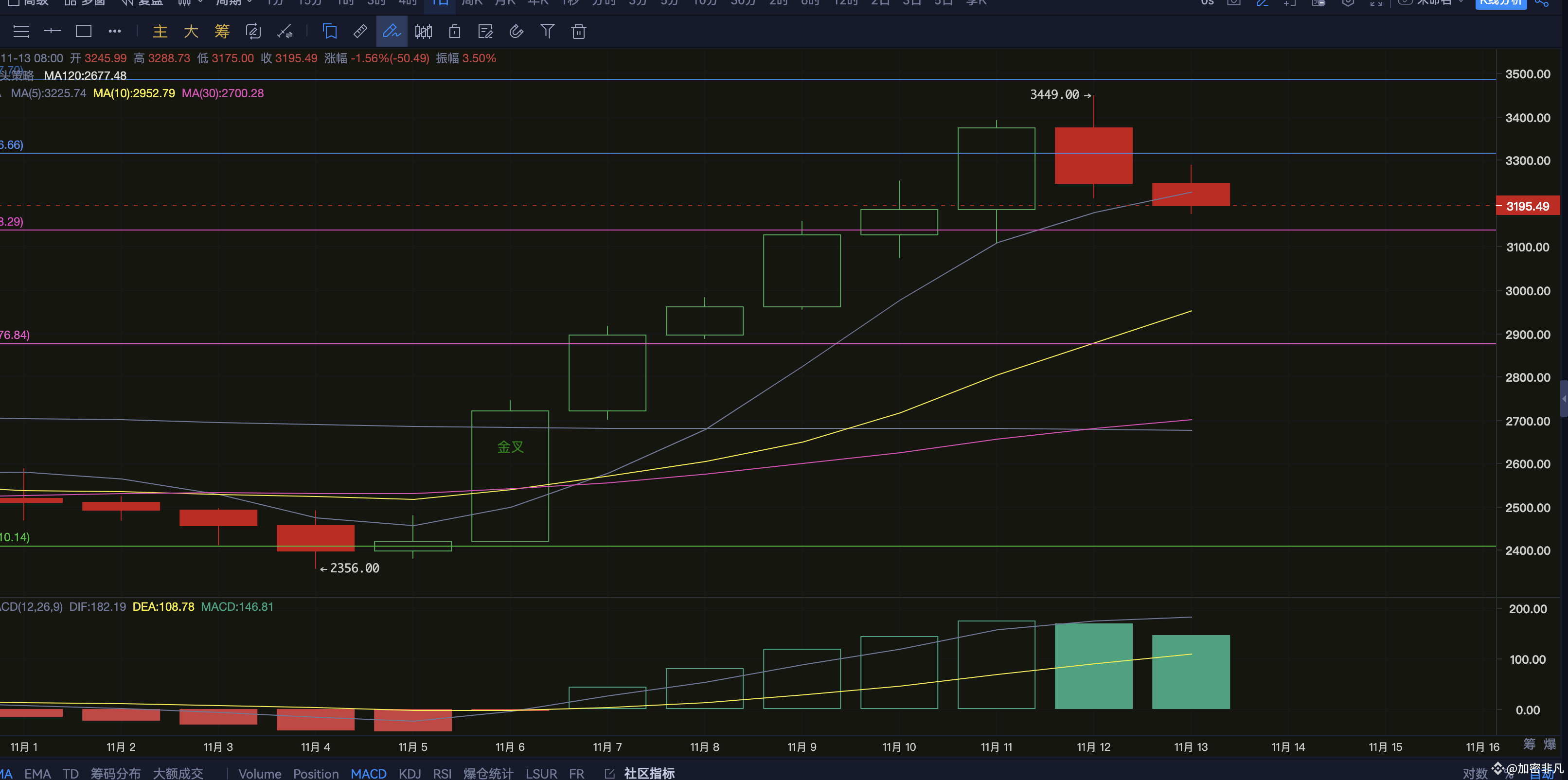The height and width of the screenshot is (780, 1568).
Task: Click the 3195.49 current price label
Action: click(x=1527, y=206)
